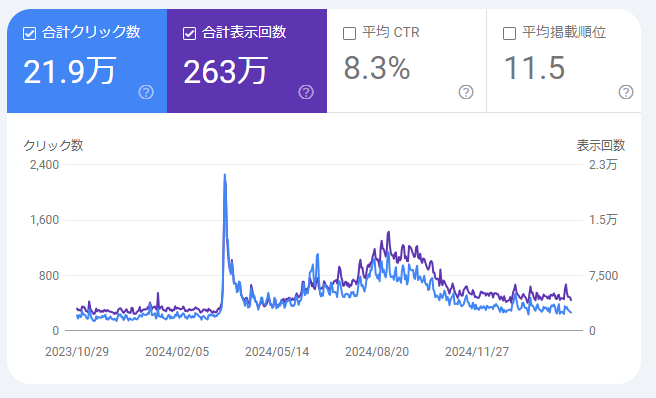Click the 2,400 left axis value
The height and width of the screenshot is (398, 656).
tap(44, 165)
